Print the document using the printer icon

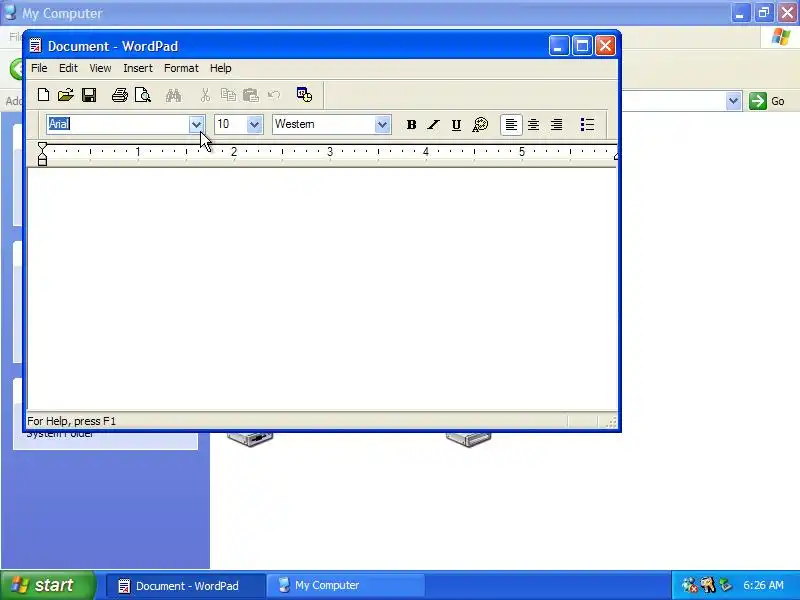click(120, 95)
